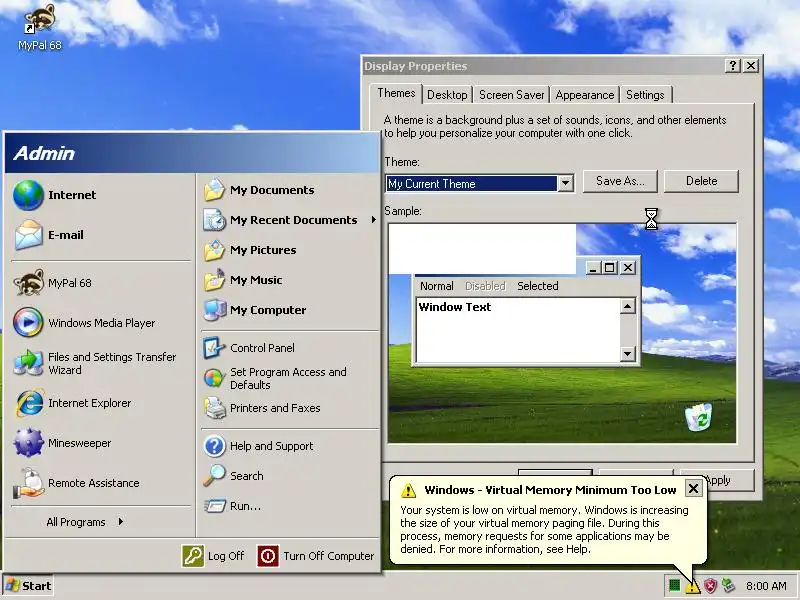
Task: Open the My Documents folder icon
Action: 214,190
